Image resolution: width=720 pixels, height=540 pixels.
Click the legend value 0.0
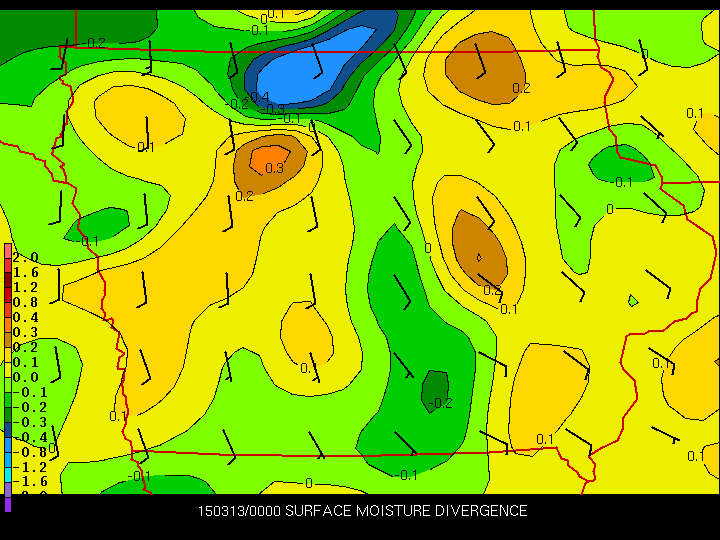point(25,377)
